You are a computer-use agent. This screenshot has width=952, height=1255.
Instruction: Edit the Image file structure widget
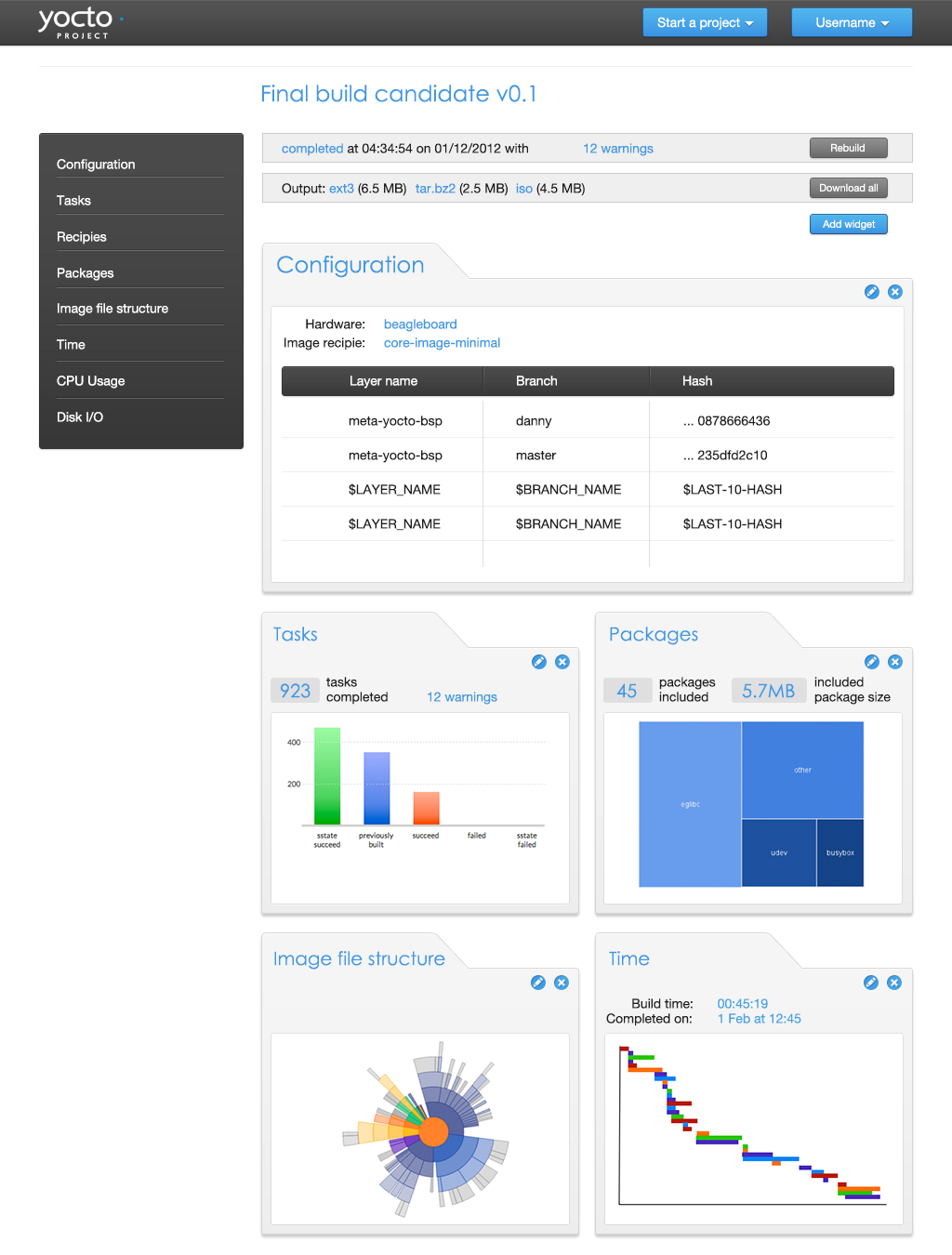(537, 983)
